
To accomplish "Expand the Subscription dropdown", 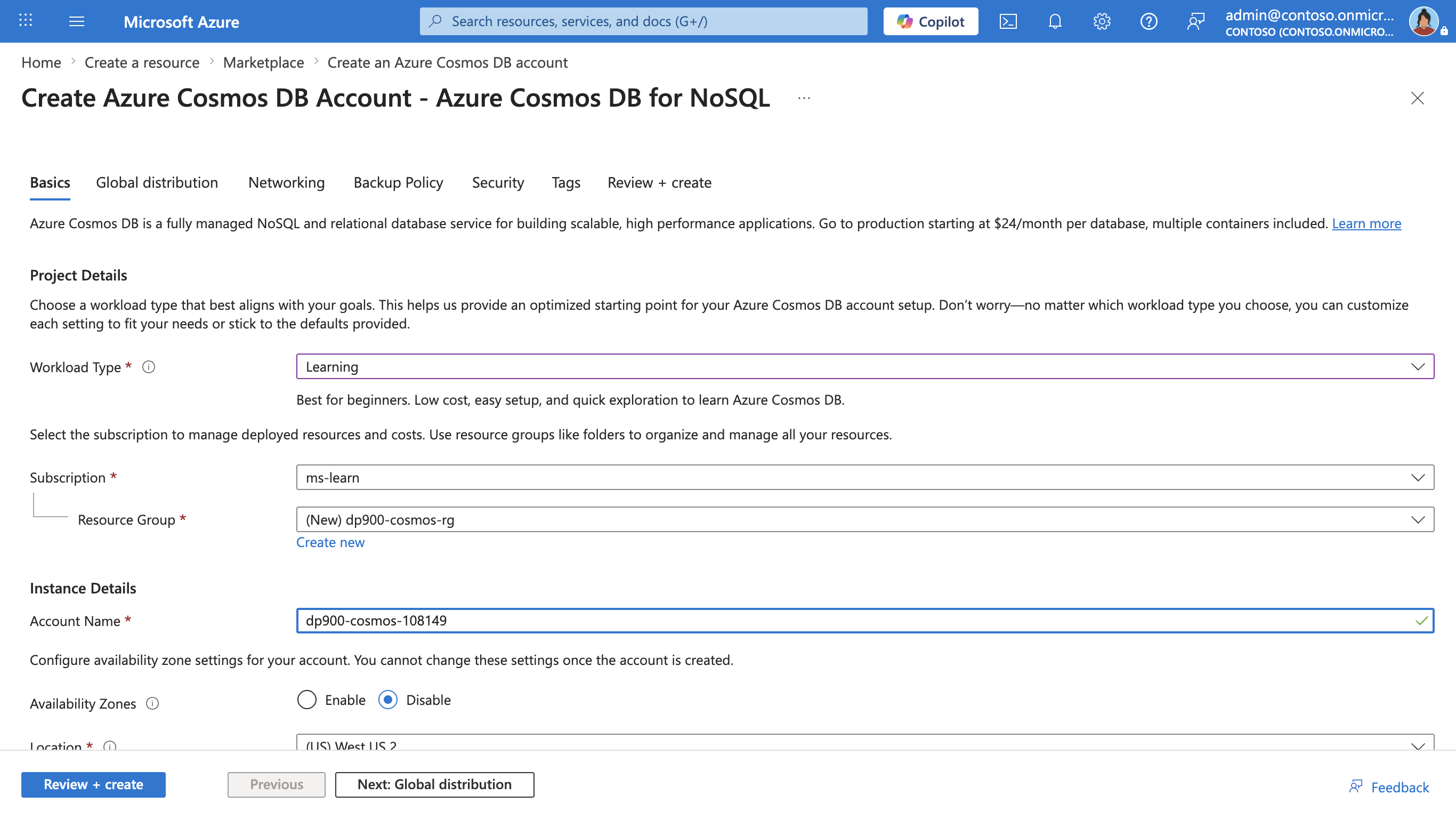I will (865, 477).
